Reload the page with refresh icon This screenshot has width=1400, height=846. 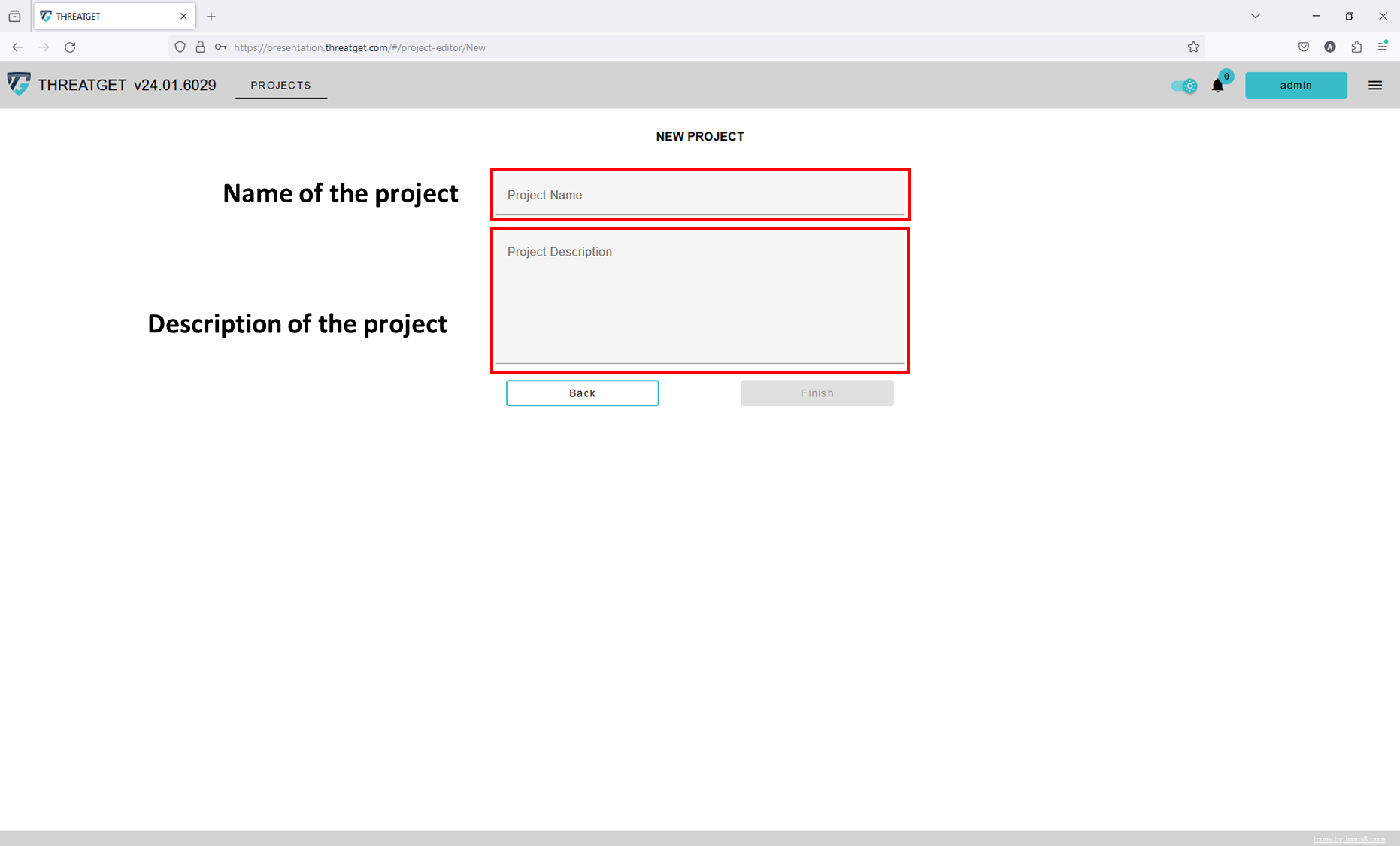click(70, 47)
